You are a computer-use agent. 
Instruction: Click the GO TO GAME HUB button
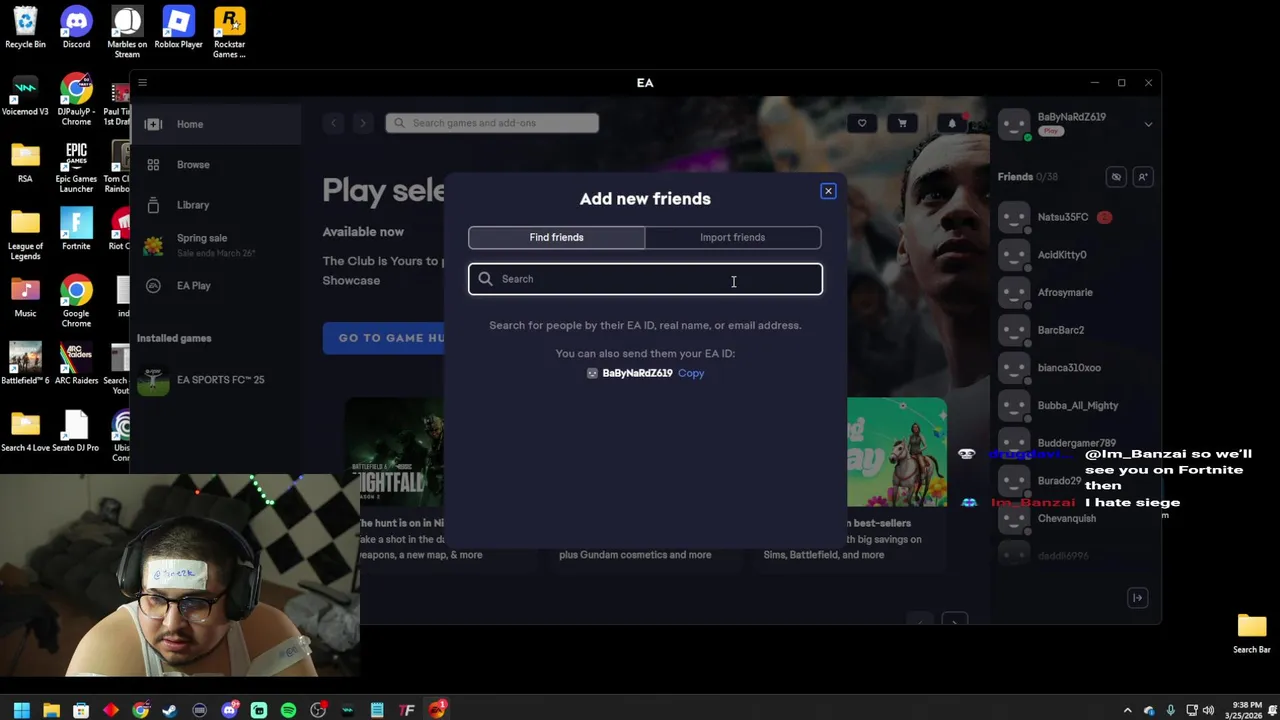point(385,338)
